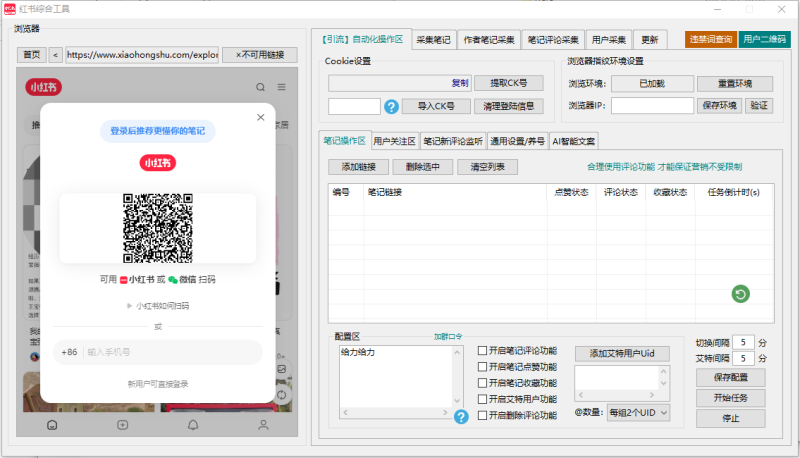
Task: Click the 清空列表 button
Action: 487,167
